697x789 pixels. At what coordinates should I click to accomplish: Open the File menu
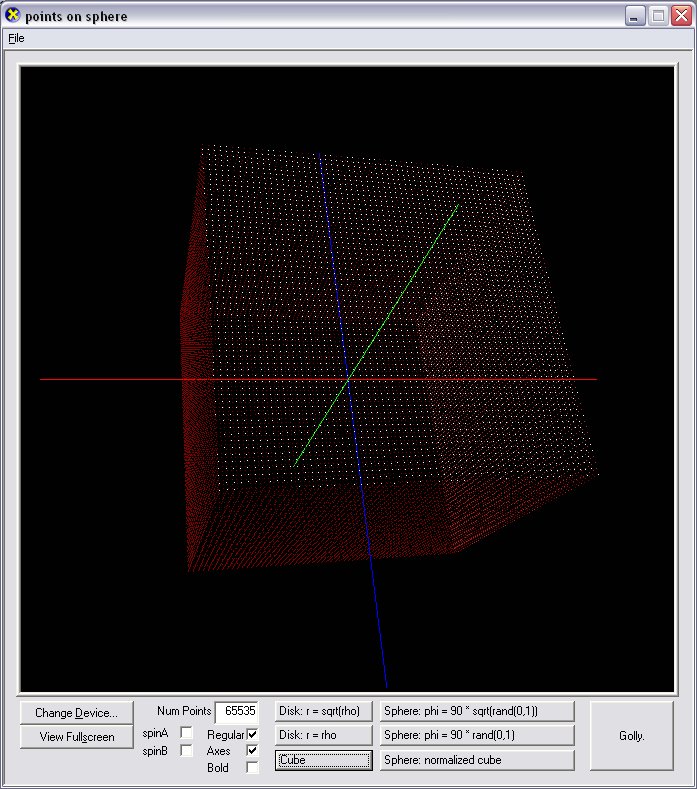coord(16,38)
